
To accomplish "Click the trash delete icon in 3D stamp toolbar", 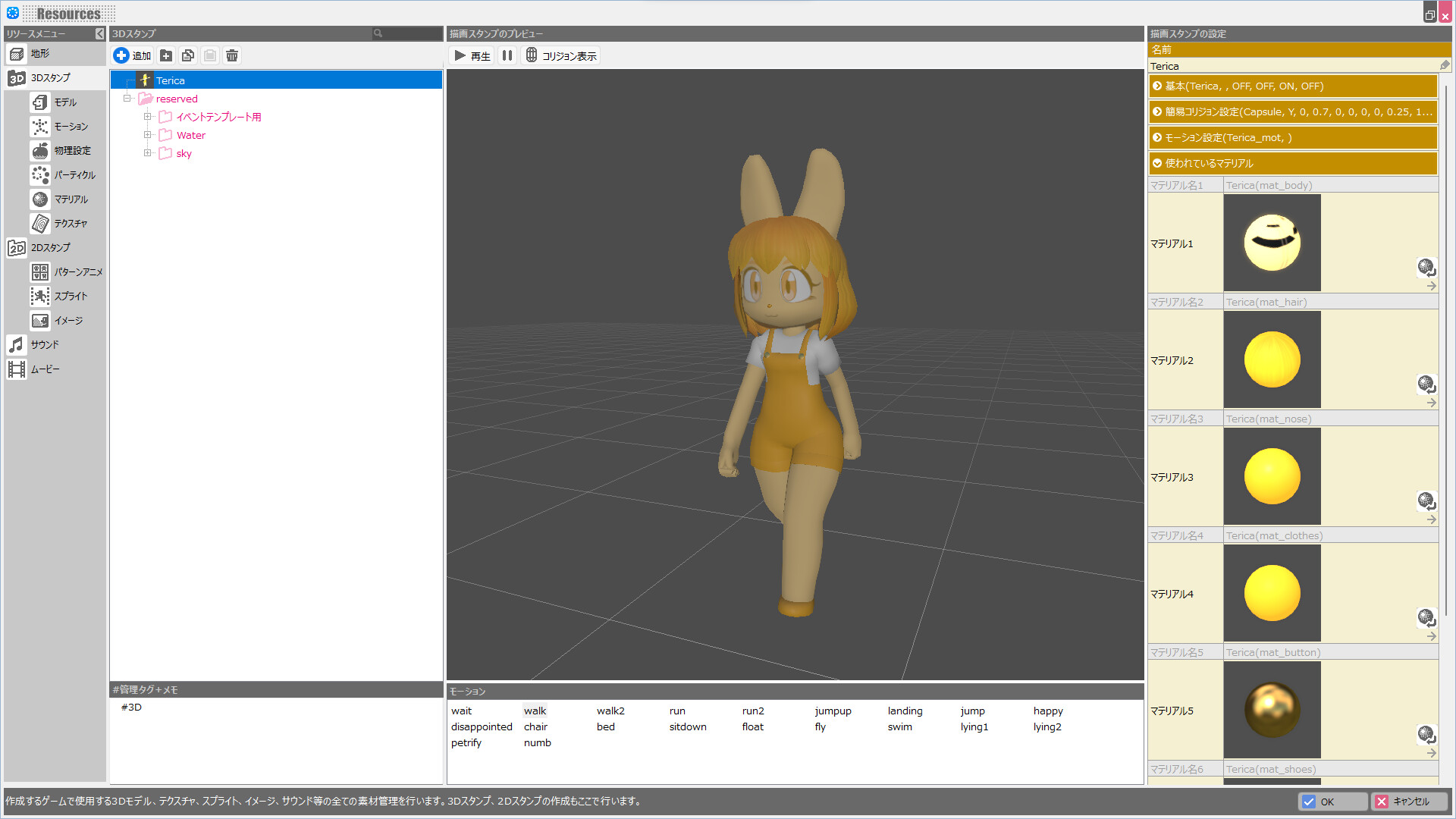I will [x=232, y=55].
